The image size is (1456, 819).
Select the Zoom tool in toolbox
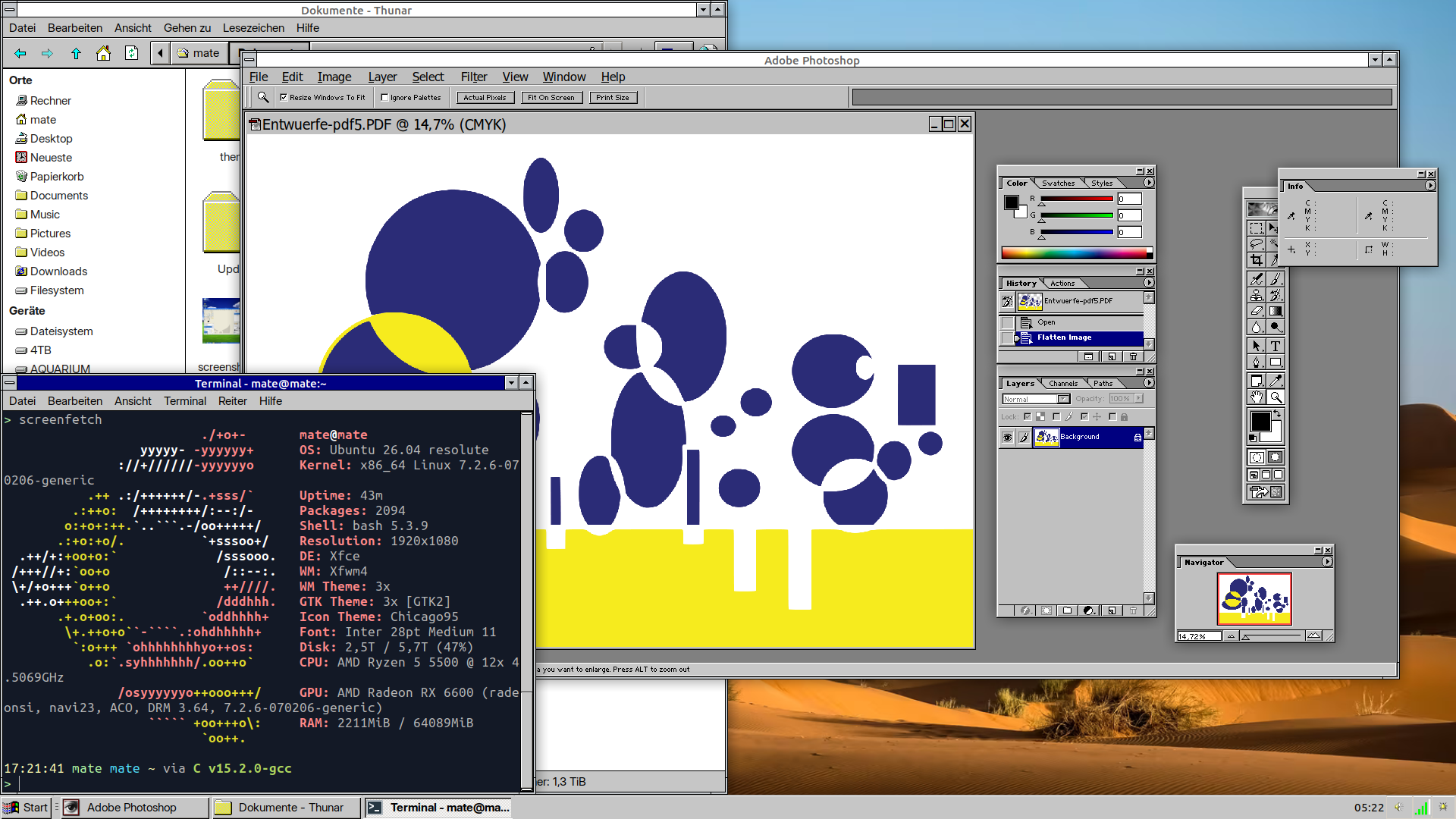(x=1276, y=397)
